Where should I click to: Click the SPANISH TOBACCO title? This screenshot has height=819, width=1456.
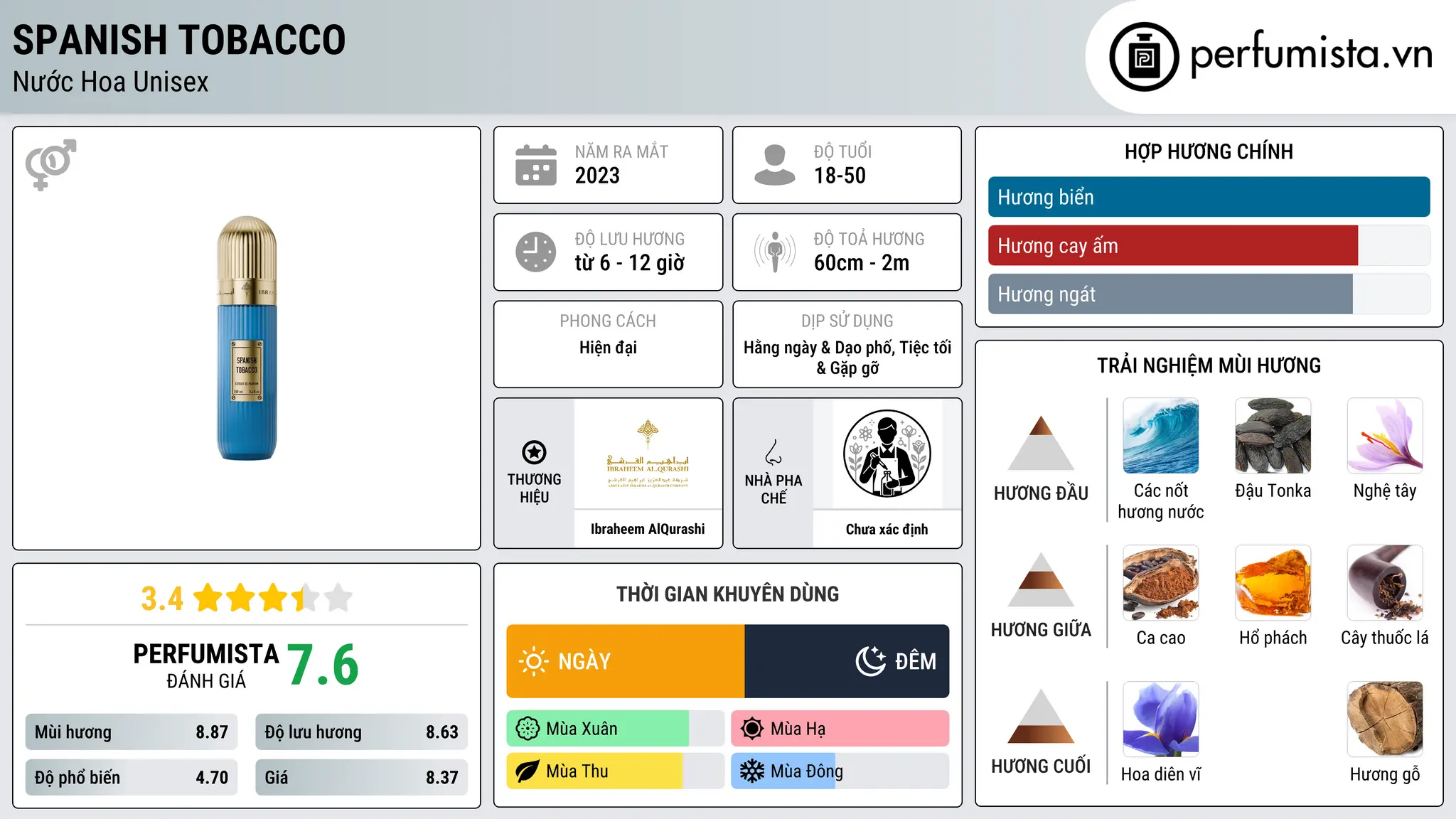tap(179, 40)
